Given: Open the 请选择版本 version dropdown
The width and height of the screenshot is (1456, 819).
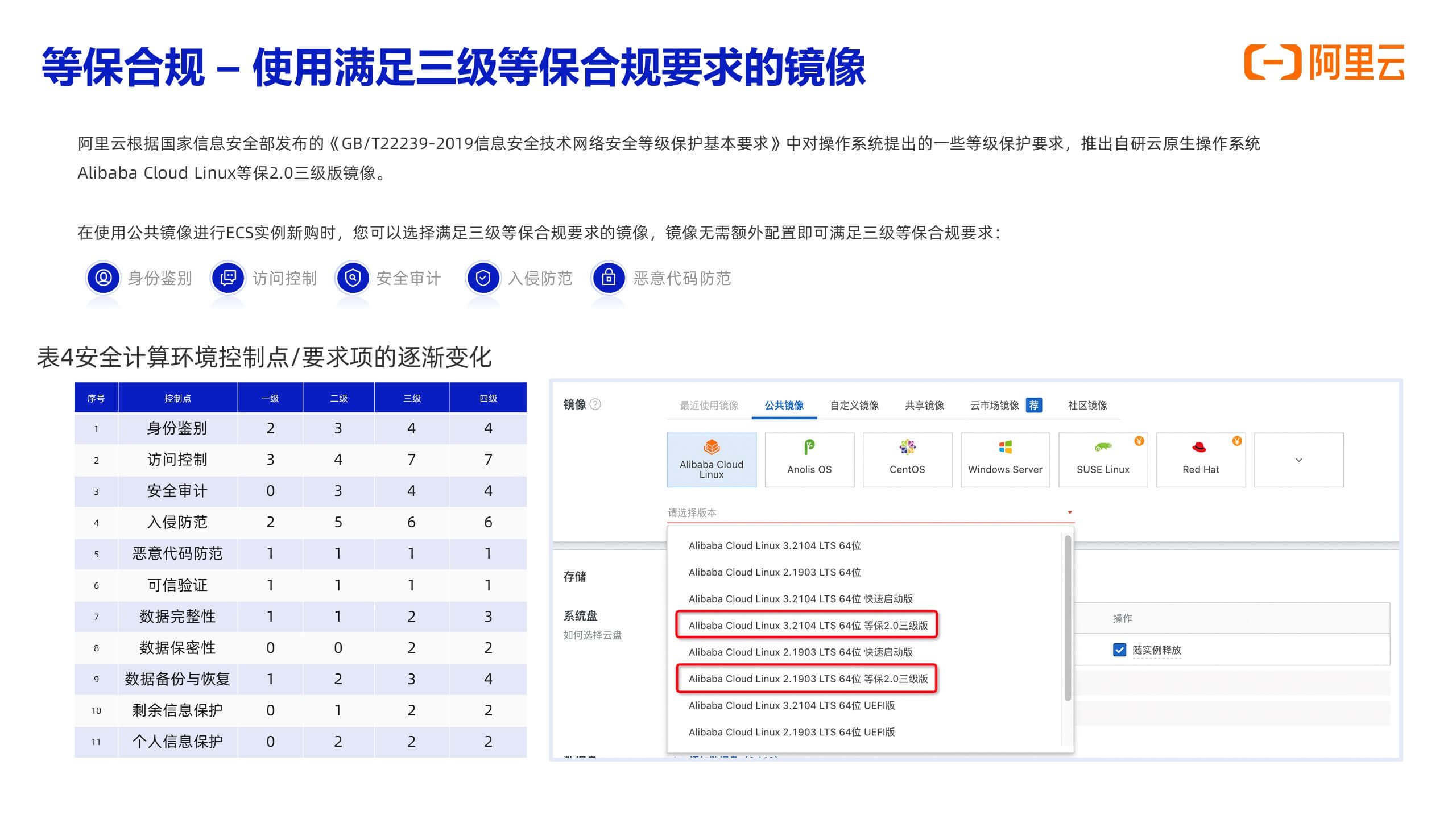Looking at the screenshot, I should click(x=870, y=512).
